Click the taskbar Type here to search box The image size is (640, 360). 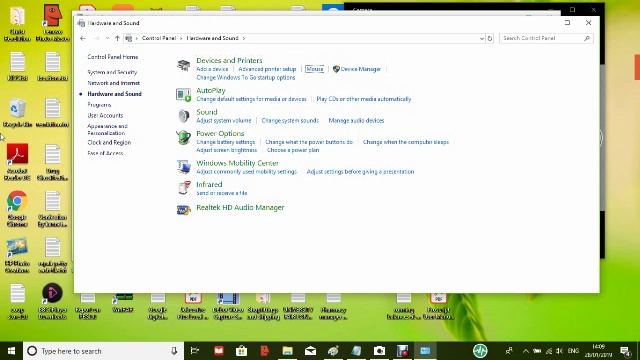click(x=103, y=351)
